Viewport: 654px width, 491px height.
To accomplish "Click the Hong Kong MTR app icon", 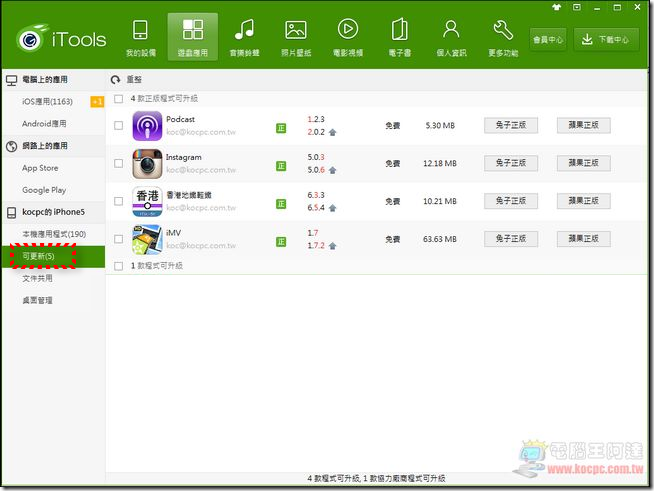I will click(147, 201).
